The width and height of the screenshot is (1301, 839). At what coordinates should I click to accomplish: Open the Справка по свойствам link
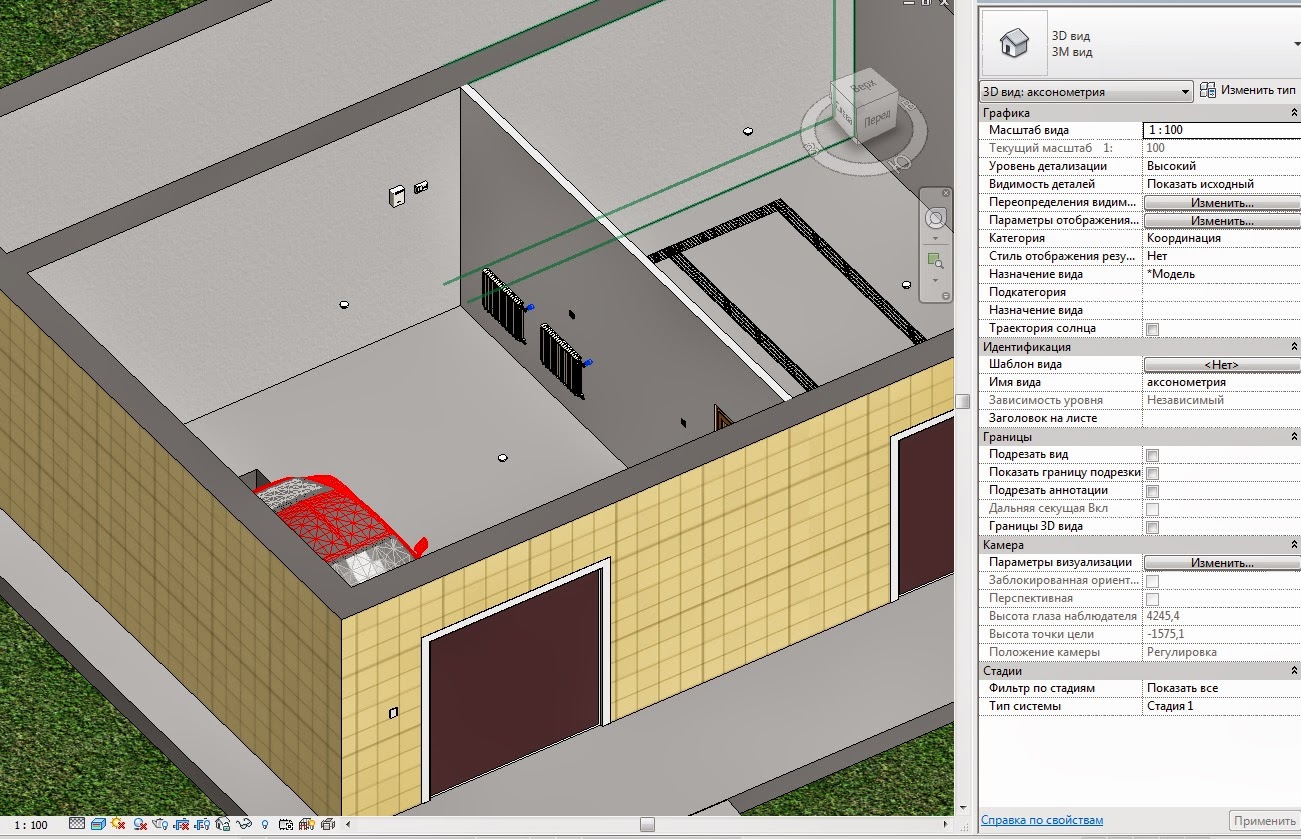[1042, 820]
